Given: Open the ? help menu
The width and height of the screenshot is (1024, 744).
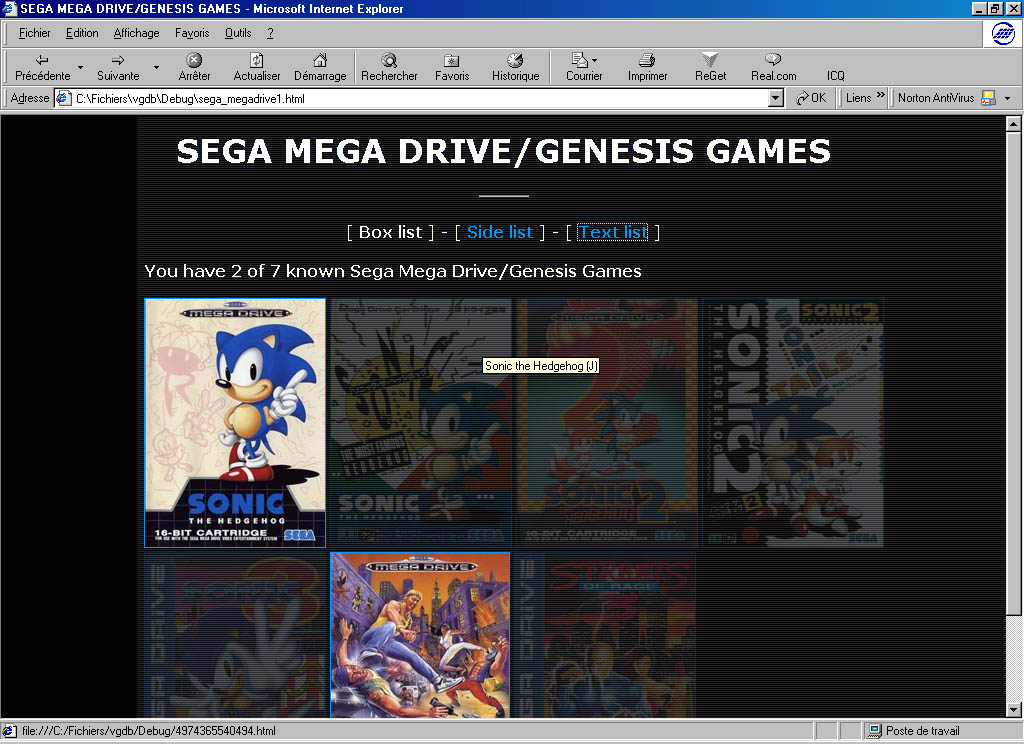Looking at the screenshot, I should coord(270,33).
